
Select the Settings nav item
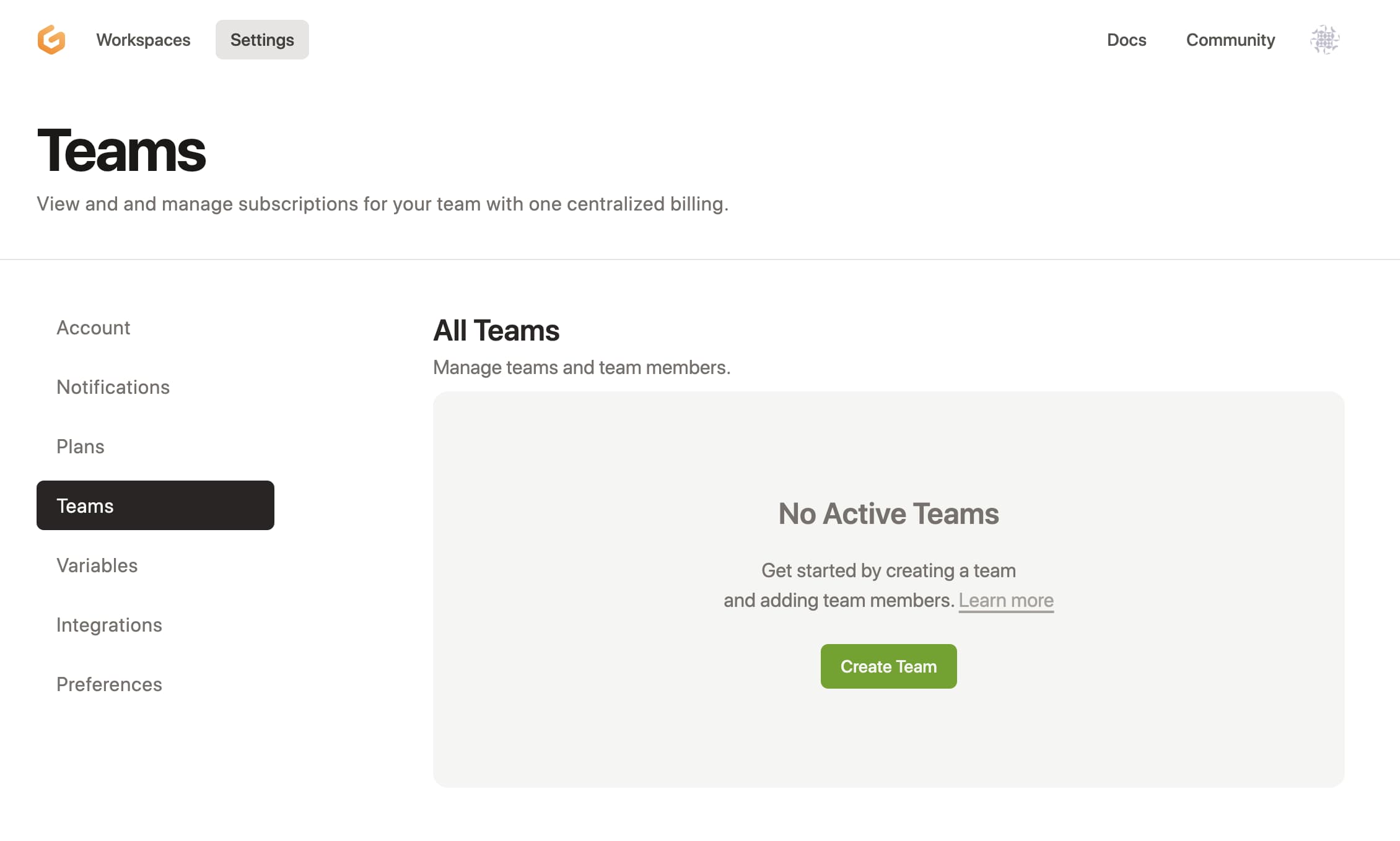pos(262,40)
